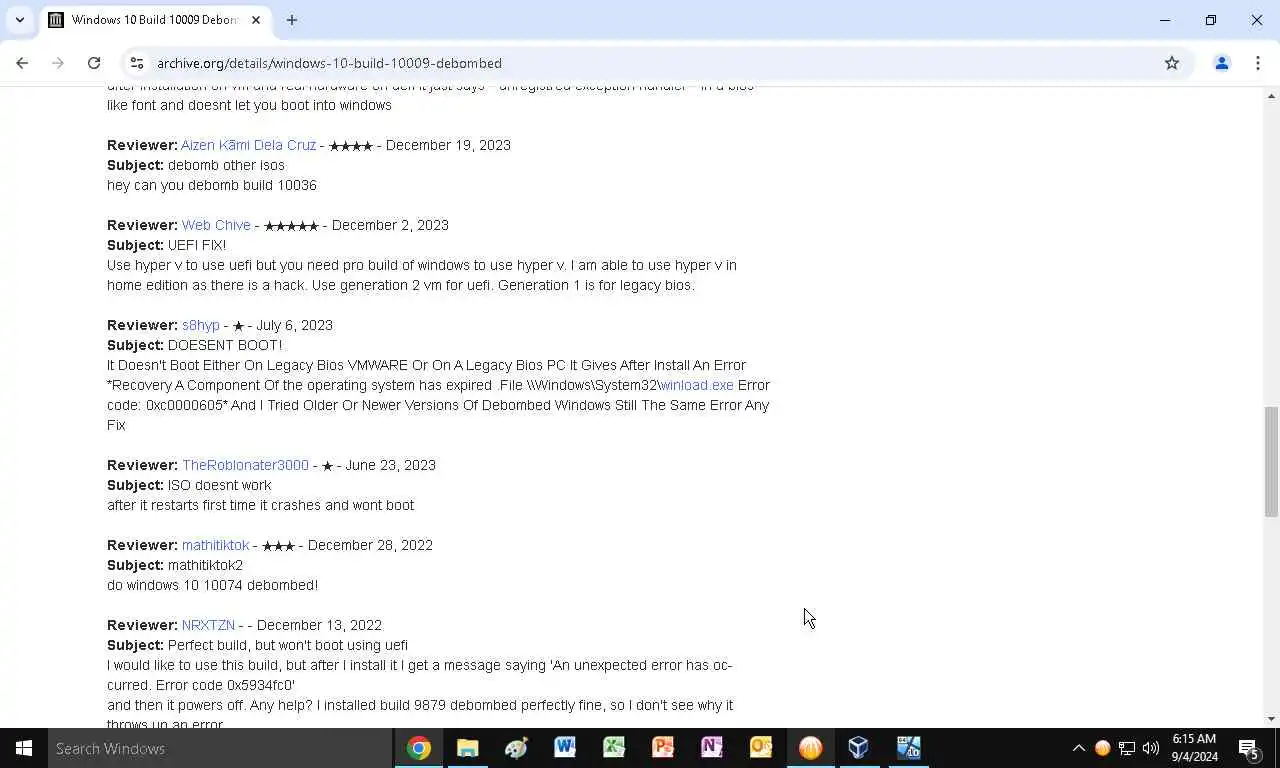1280x768 pixels.
Task: Click the Search Windows box
Action: [220, 748]
